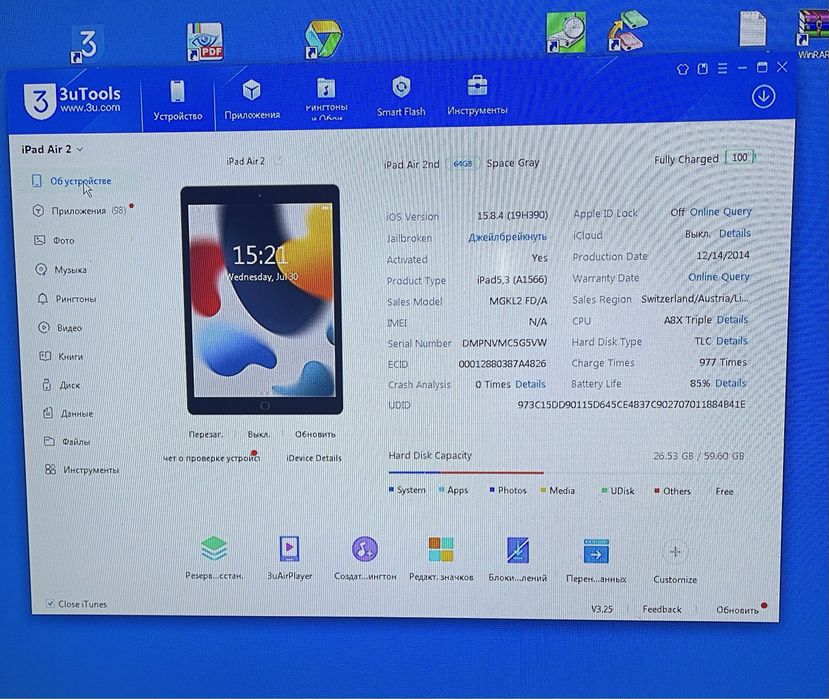Click the iPad lock screen preview
Image resolution: width=829 pixels, height=699 pixels.
262,299
